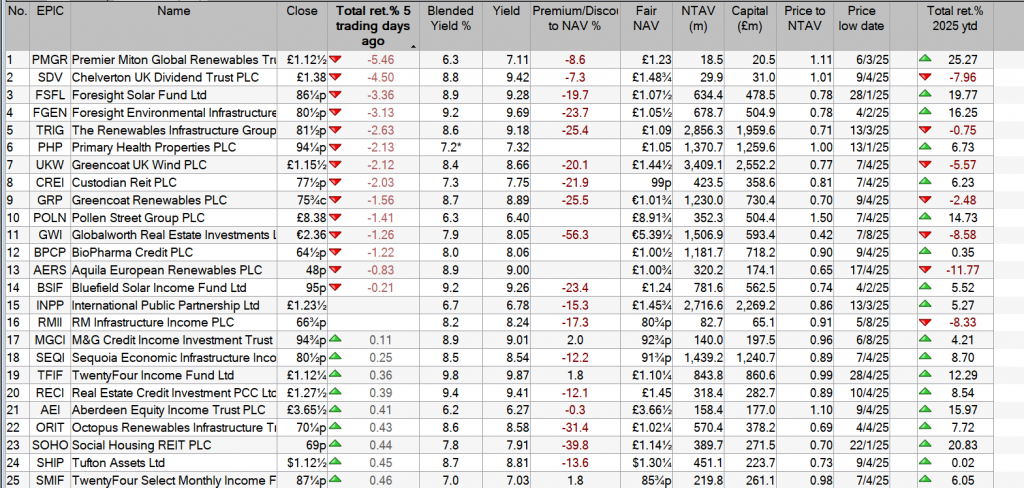
Task: Sort by Blended Yield % column header
Action: pyautogui.click(x=449, y=18)
